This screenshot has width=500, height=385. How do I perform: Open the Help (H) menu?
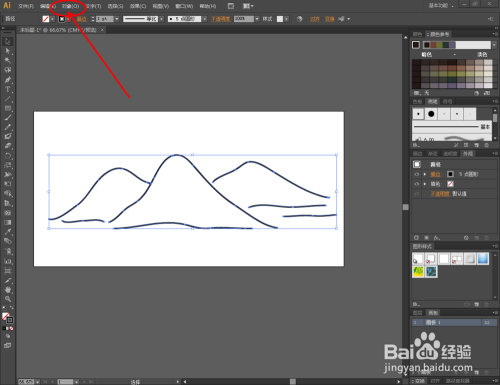[x=208, y=6]
